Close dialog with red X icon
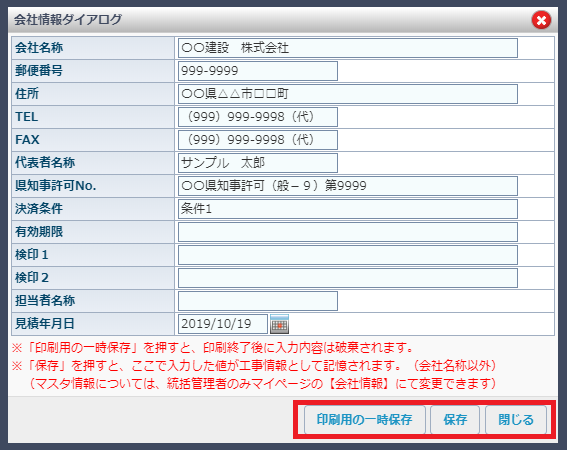This screenshot has width=567, height=450. (541, 20)
